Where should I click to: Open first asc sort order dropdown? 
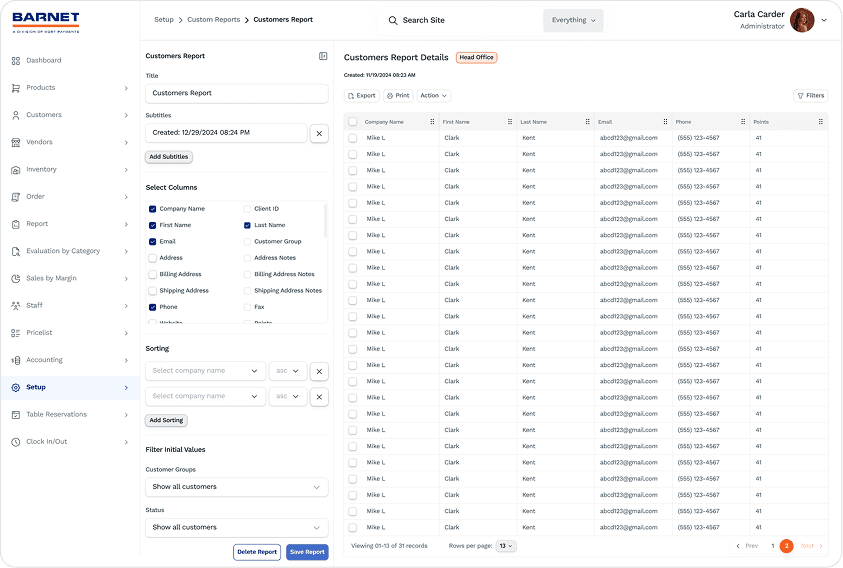(x=288, y=371)
